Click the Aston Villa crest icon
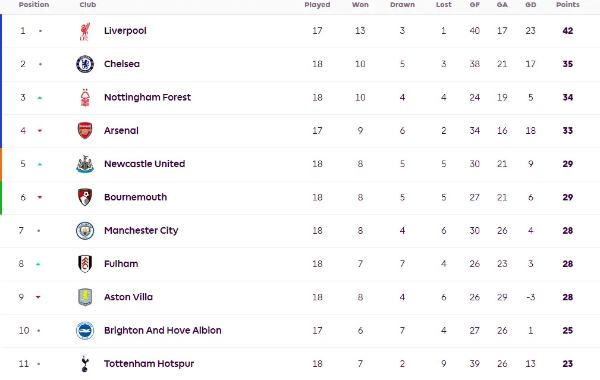 [x=85, y=297]
